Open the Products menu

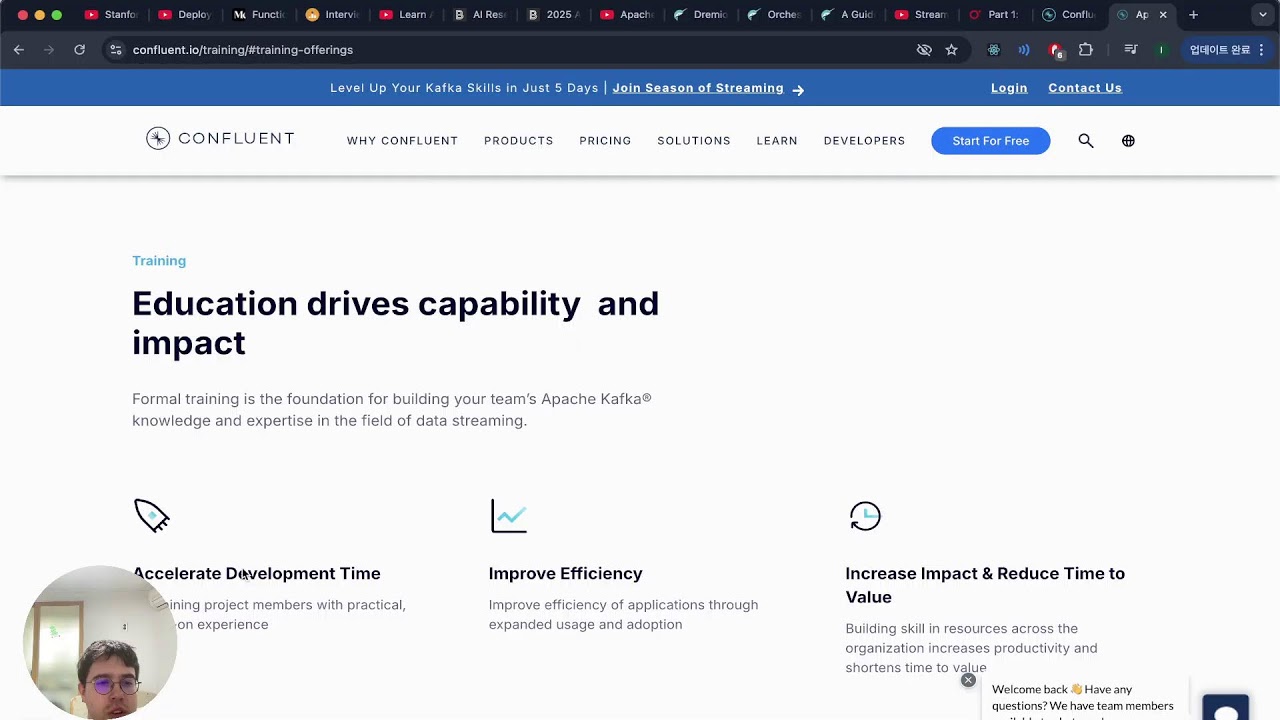point(519,141)
